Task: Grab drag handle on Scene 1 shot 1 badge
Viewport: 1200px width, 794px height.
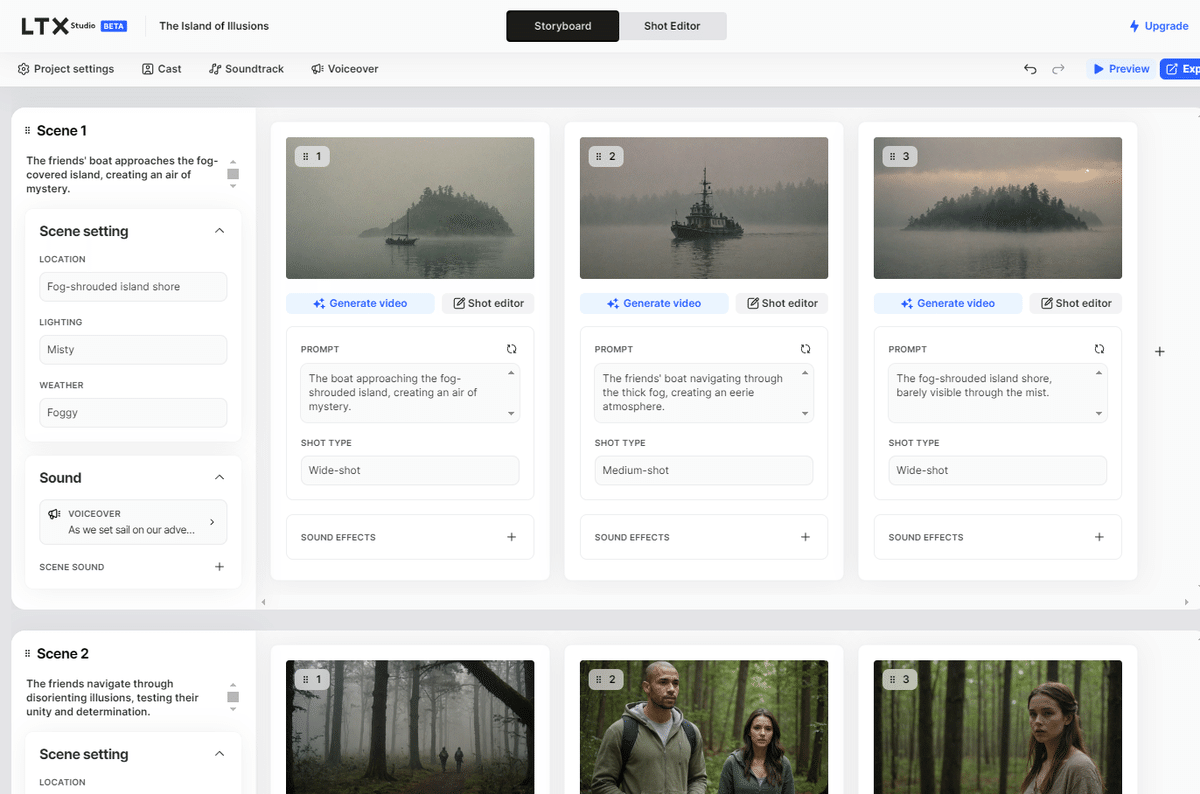Action: [306, 157]
